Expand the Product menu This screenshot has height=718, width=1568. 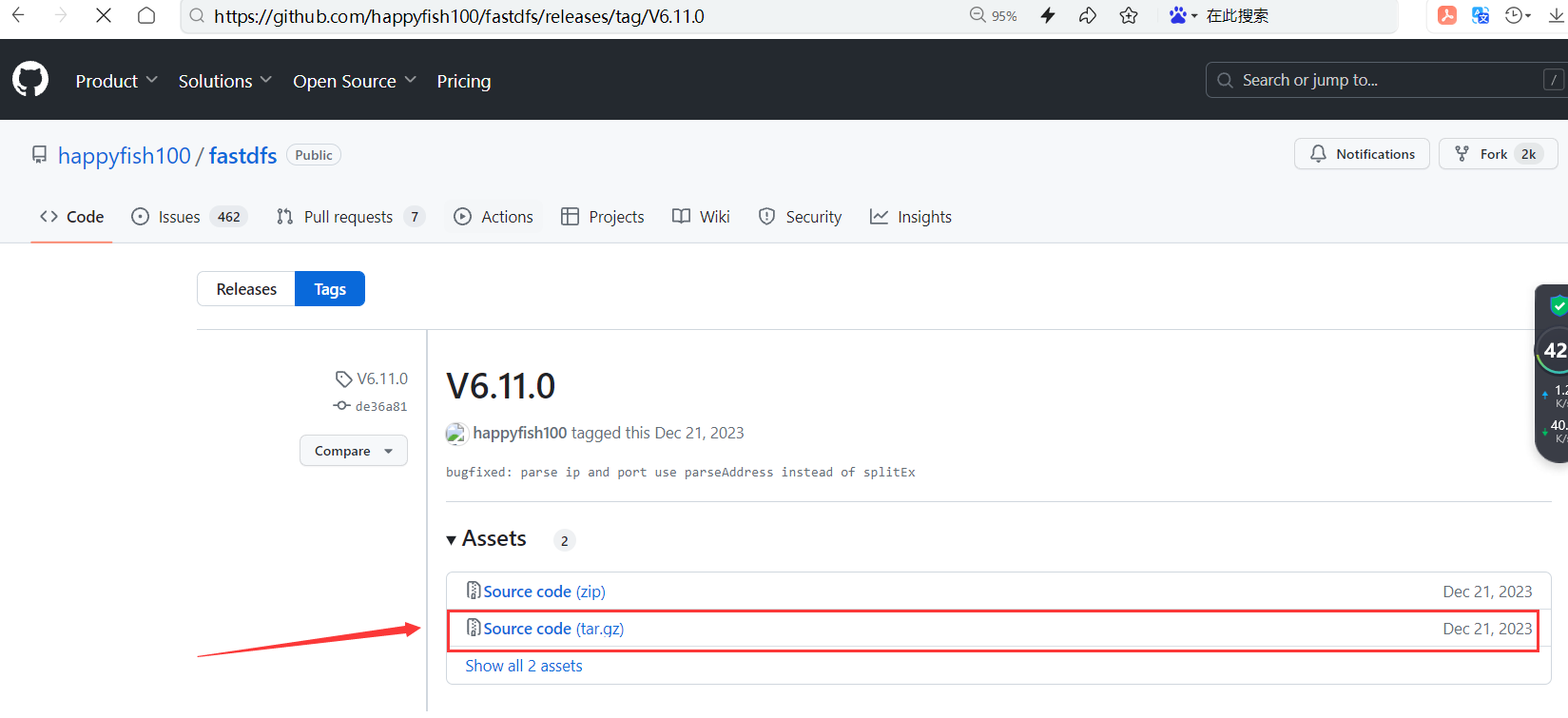tap(116, 81)
